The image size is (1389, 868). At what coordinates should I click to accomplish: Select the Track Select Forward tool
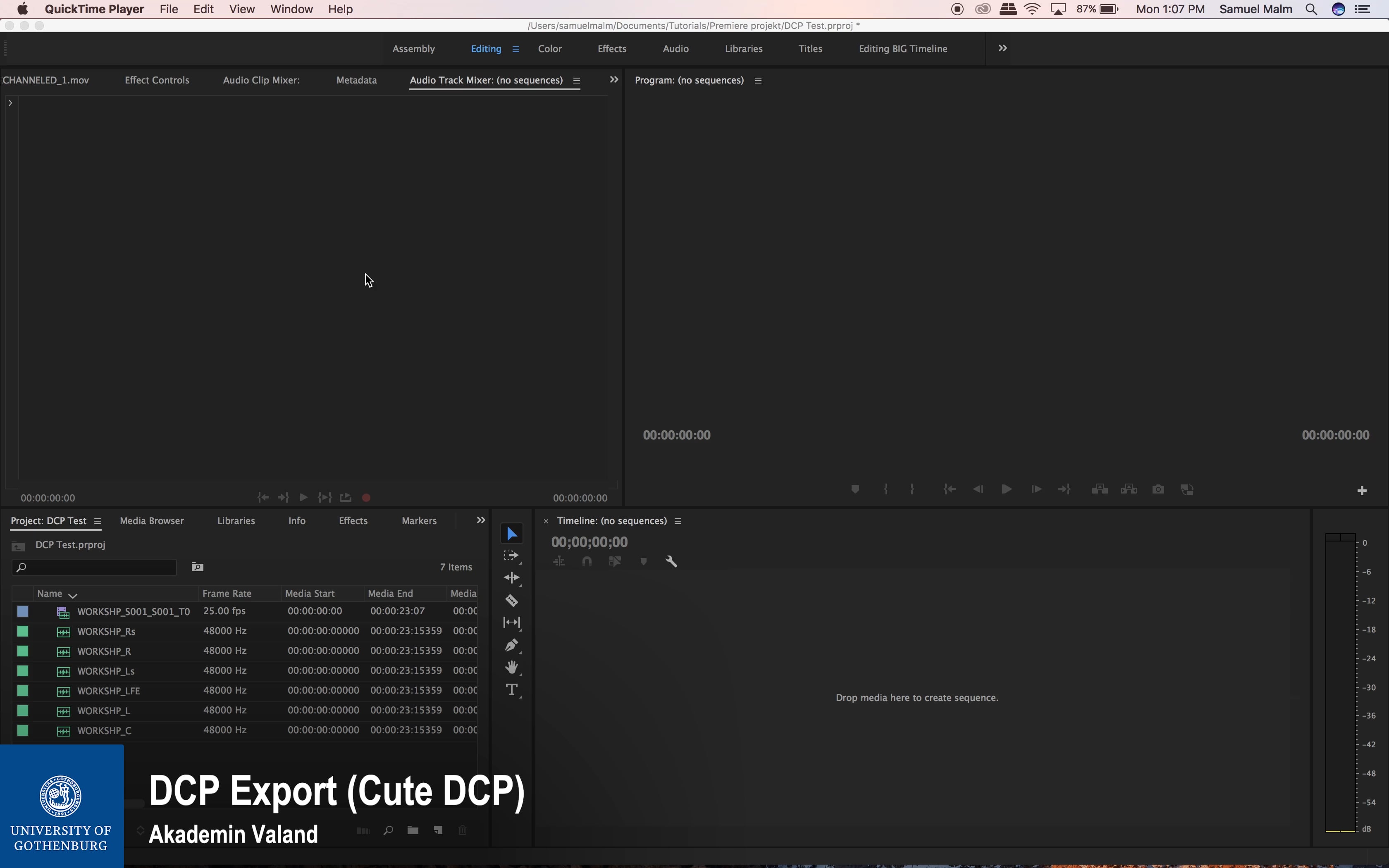click(511, 555)
